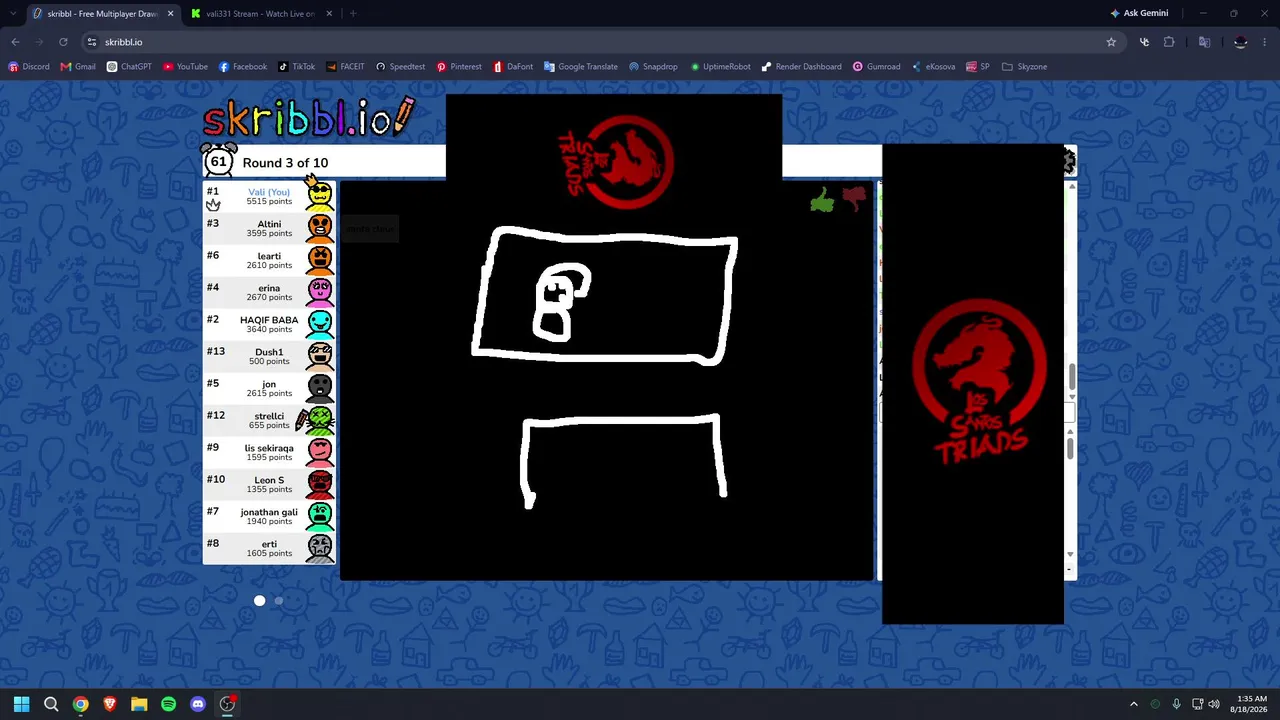Open the tab search dropdown arrow

13,14
